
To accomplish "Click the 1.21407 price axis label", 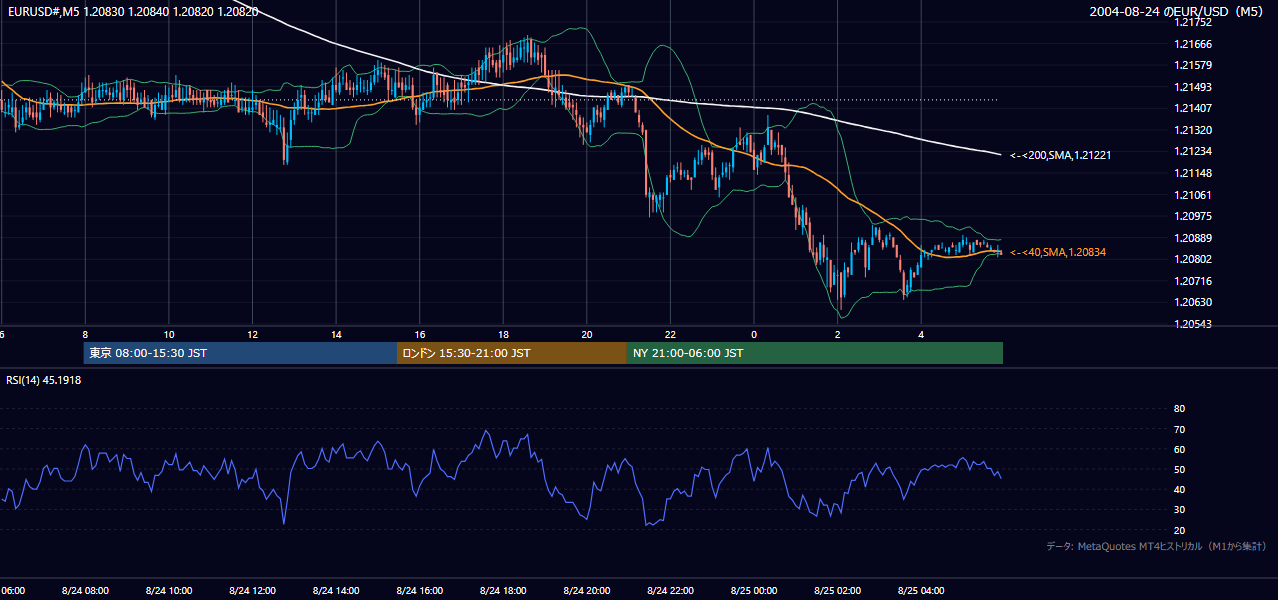I will (x=1192, y=109).
